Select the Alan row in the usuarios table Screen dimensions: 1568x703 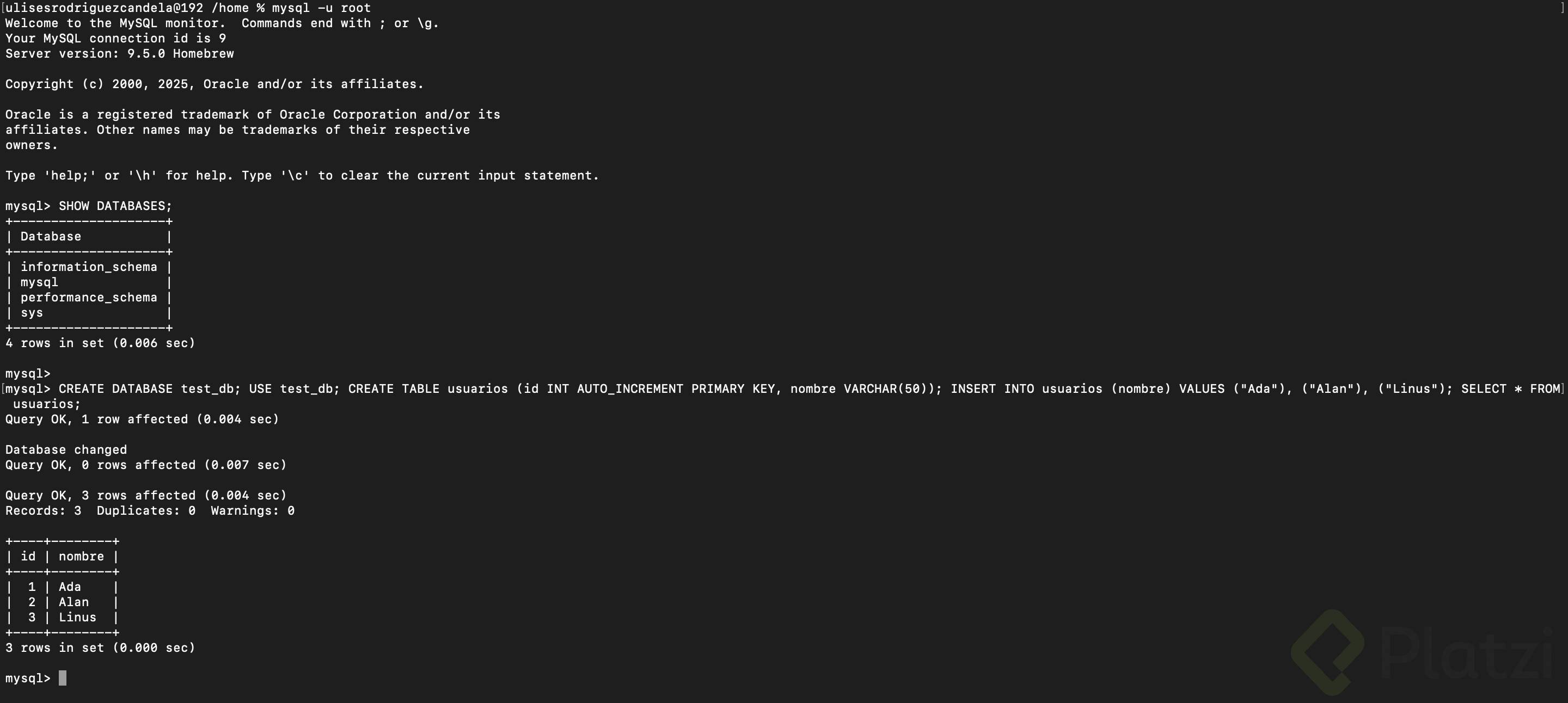pyautogui.click(x=73, y=602)
